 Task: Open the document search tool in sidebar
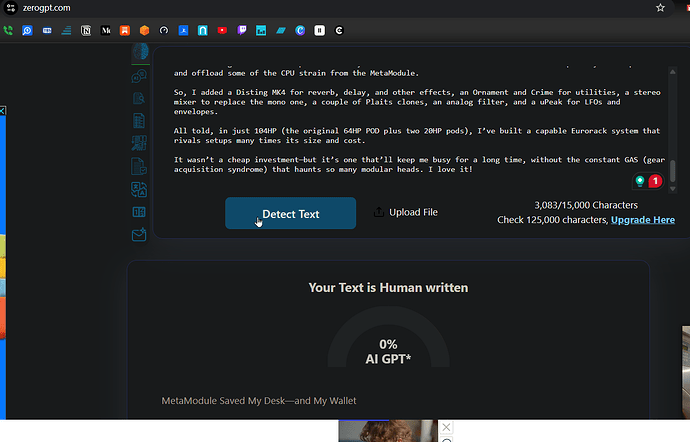pos(139,98)
